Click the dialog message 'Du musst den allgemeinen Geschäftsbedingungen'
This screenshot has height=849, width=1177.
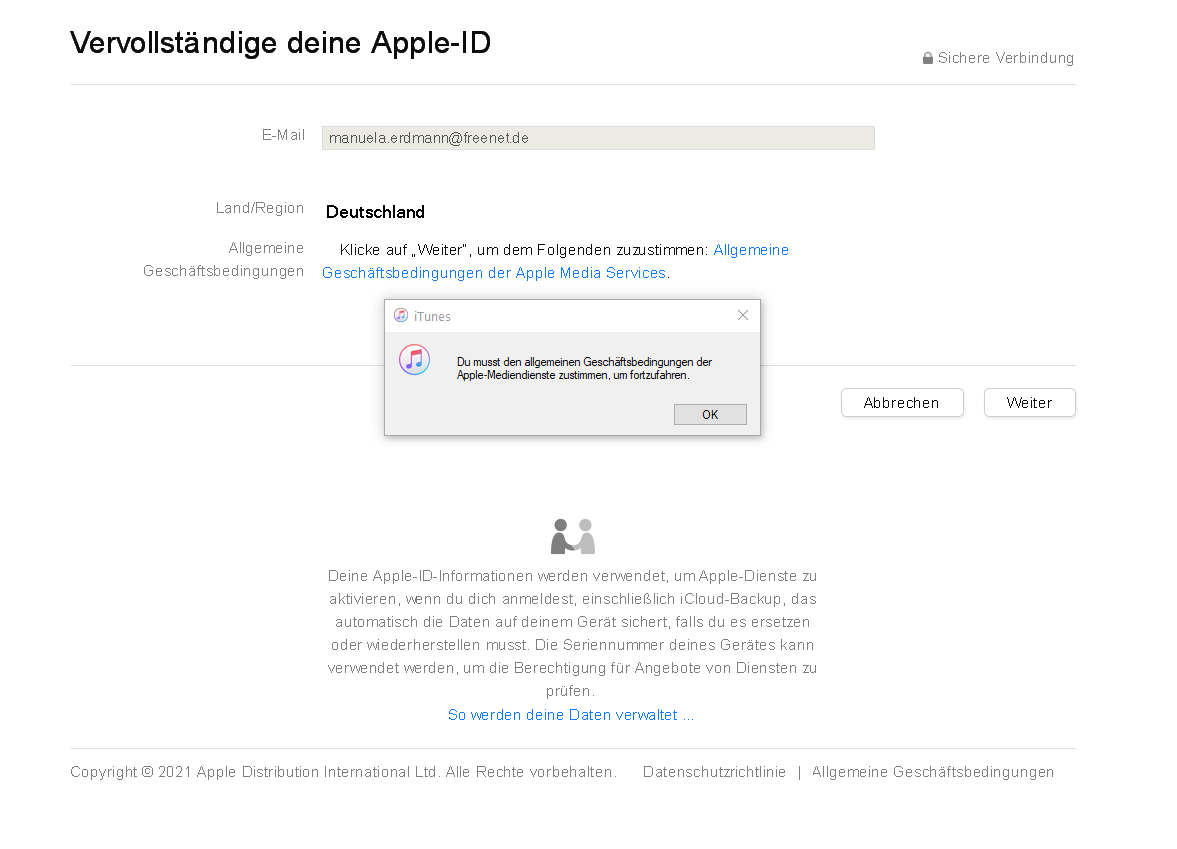pos(584,368)
